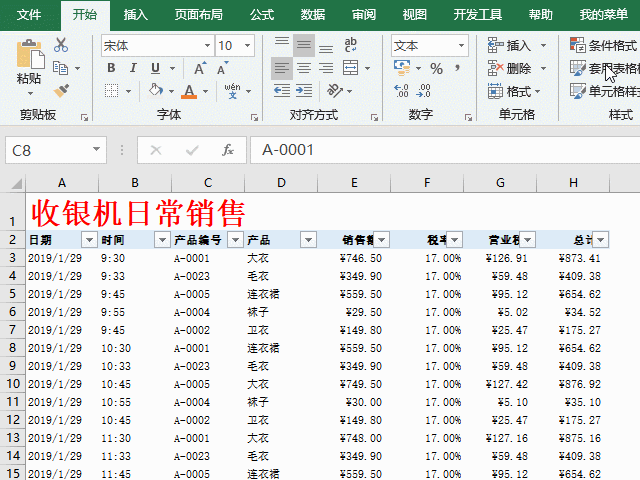Open the Alignment dialog launcher

[x=374, y=118]
